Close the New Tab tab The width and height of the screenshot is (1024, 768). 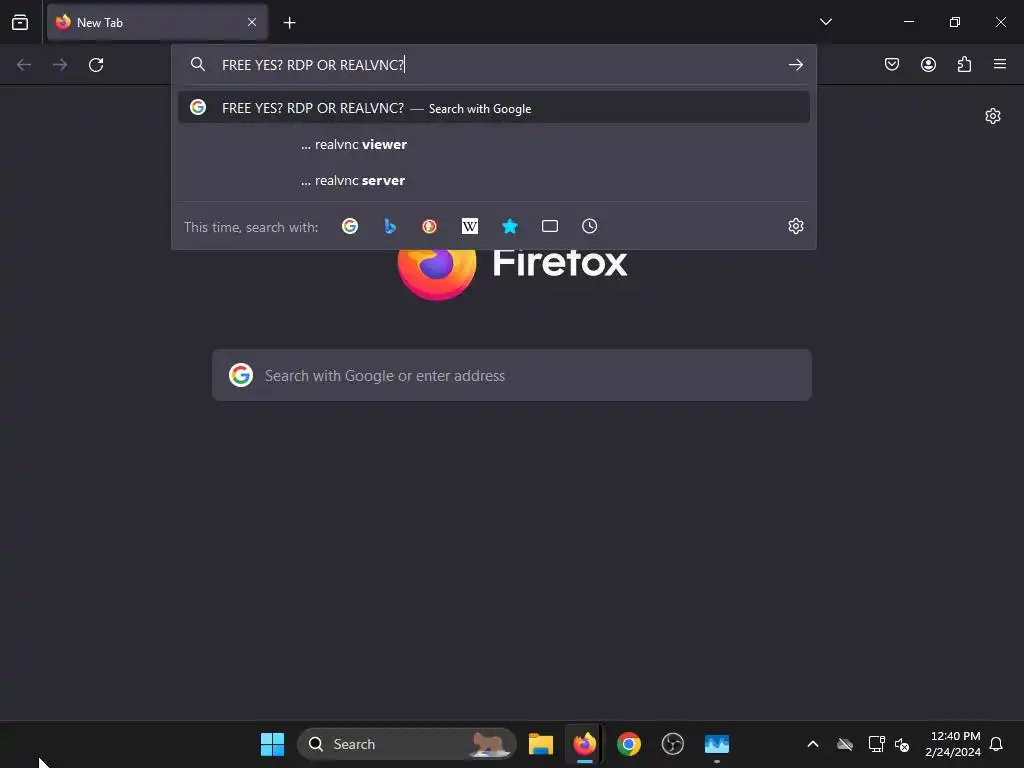coord(252,22)
